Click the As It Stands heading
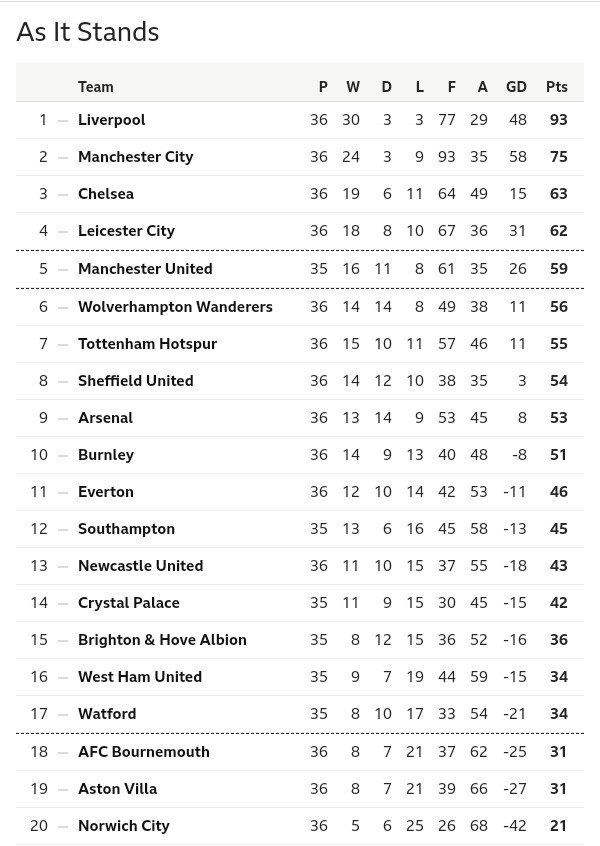This screenshot has height=846, width=600. coord(88,32)
